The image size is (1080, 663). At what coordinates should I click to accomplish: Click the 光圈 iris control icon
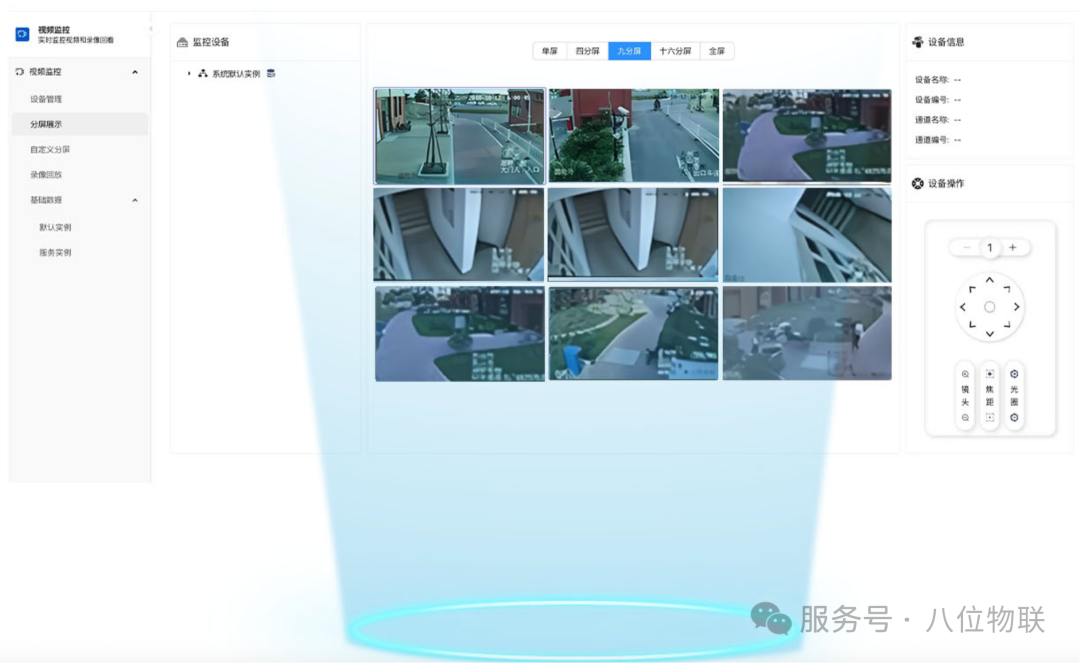(1015, 372)
